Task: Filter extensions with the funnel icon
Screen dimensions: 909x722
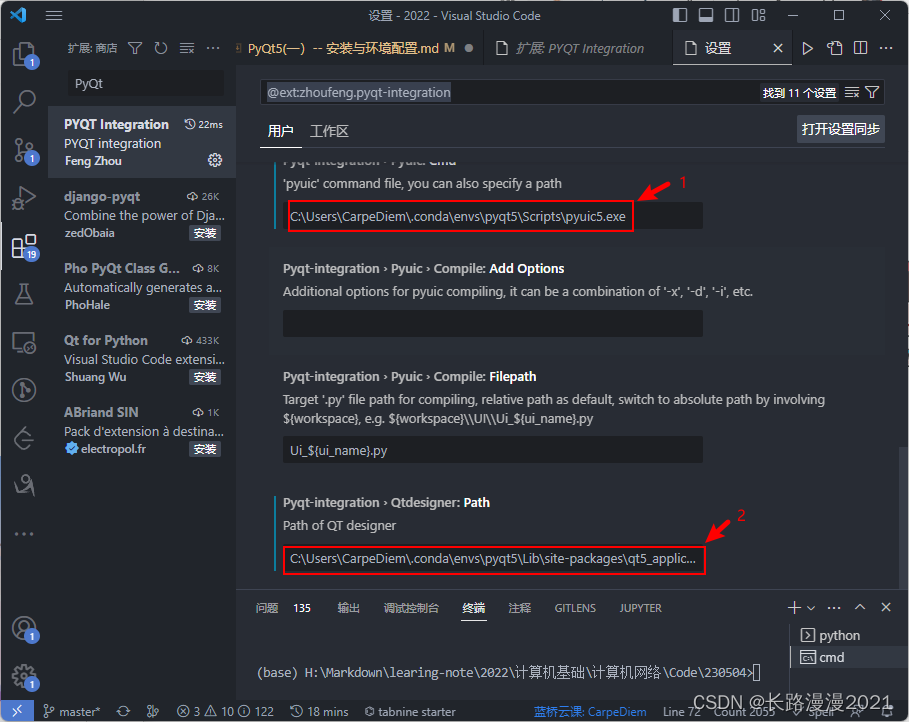Action: 135,48
